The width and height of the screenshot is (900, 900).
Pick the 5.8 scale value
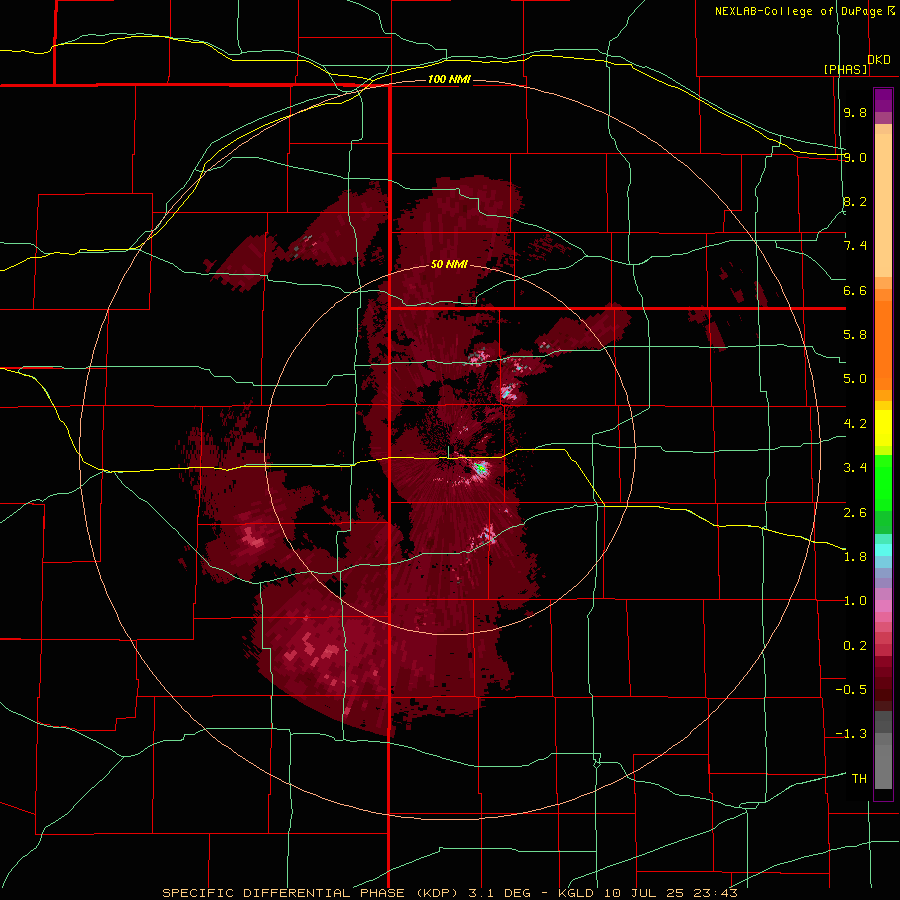pos(855,335)
